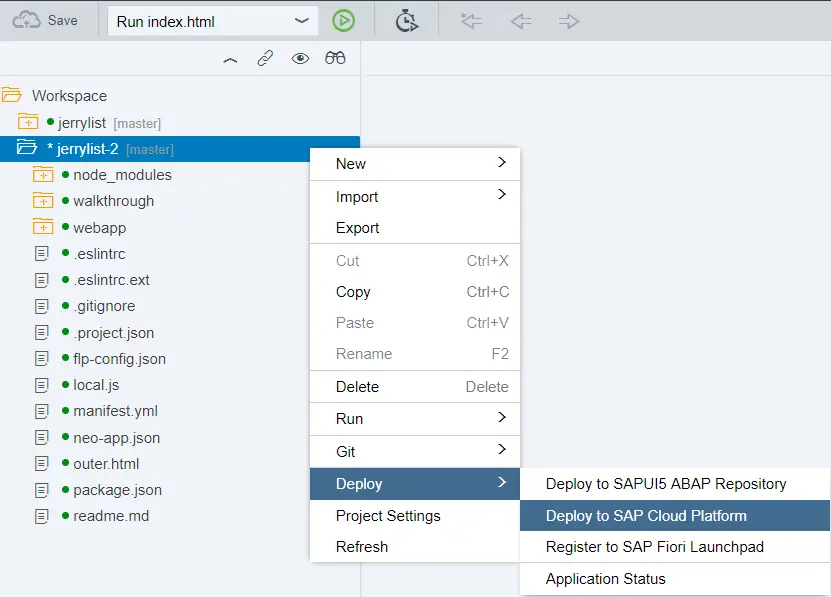Select Deploy to SAP Cloud Platform
Screen dimensions: 831x597
(x=675, y=515)
